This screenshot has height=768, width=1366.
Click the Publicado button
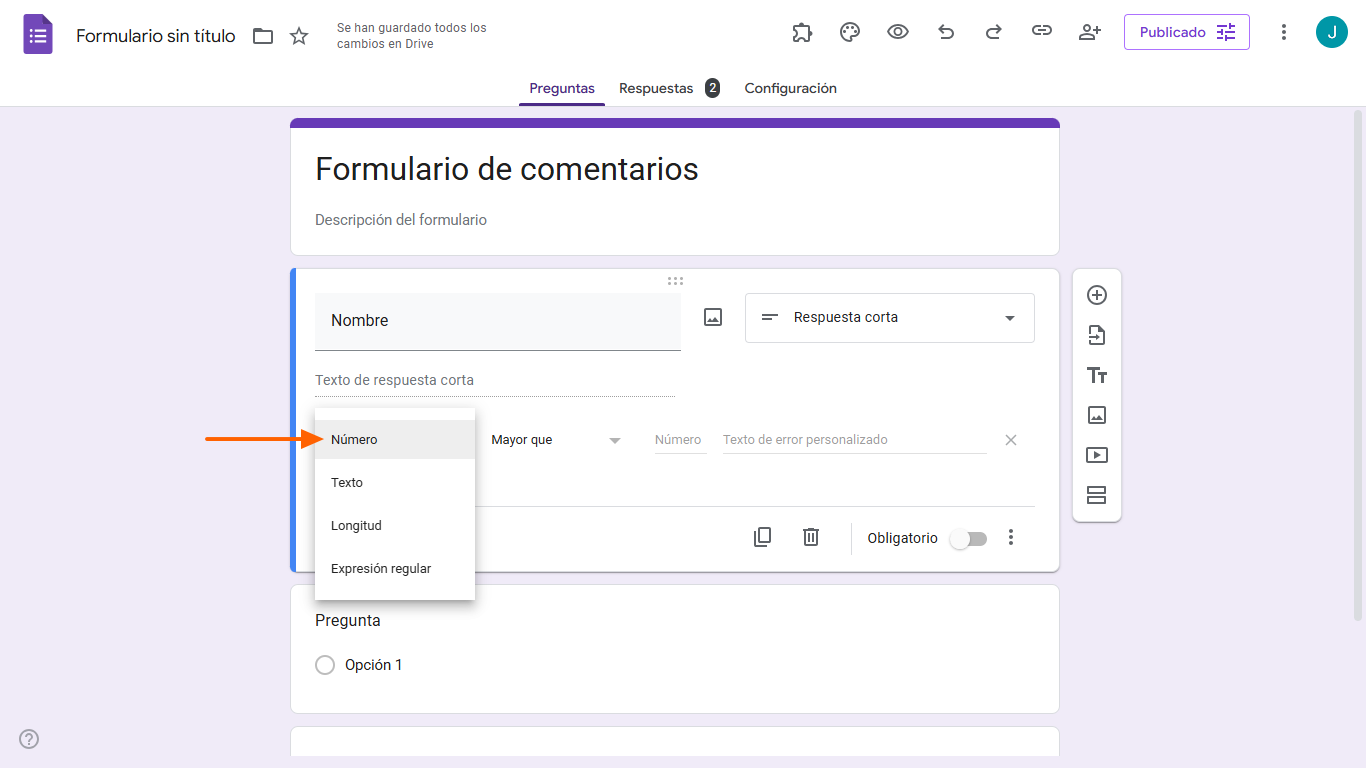click(1186, 31)
